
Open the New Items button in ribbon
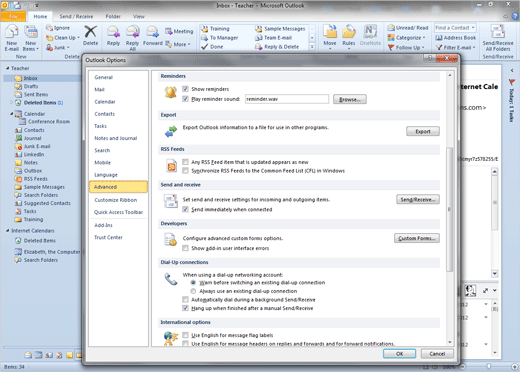(30, 39)
